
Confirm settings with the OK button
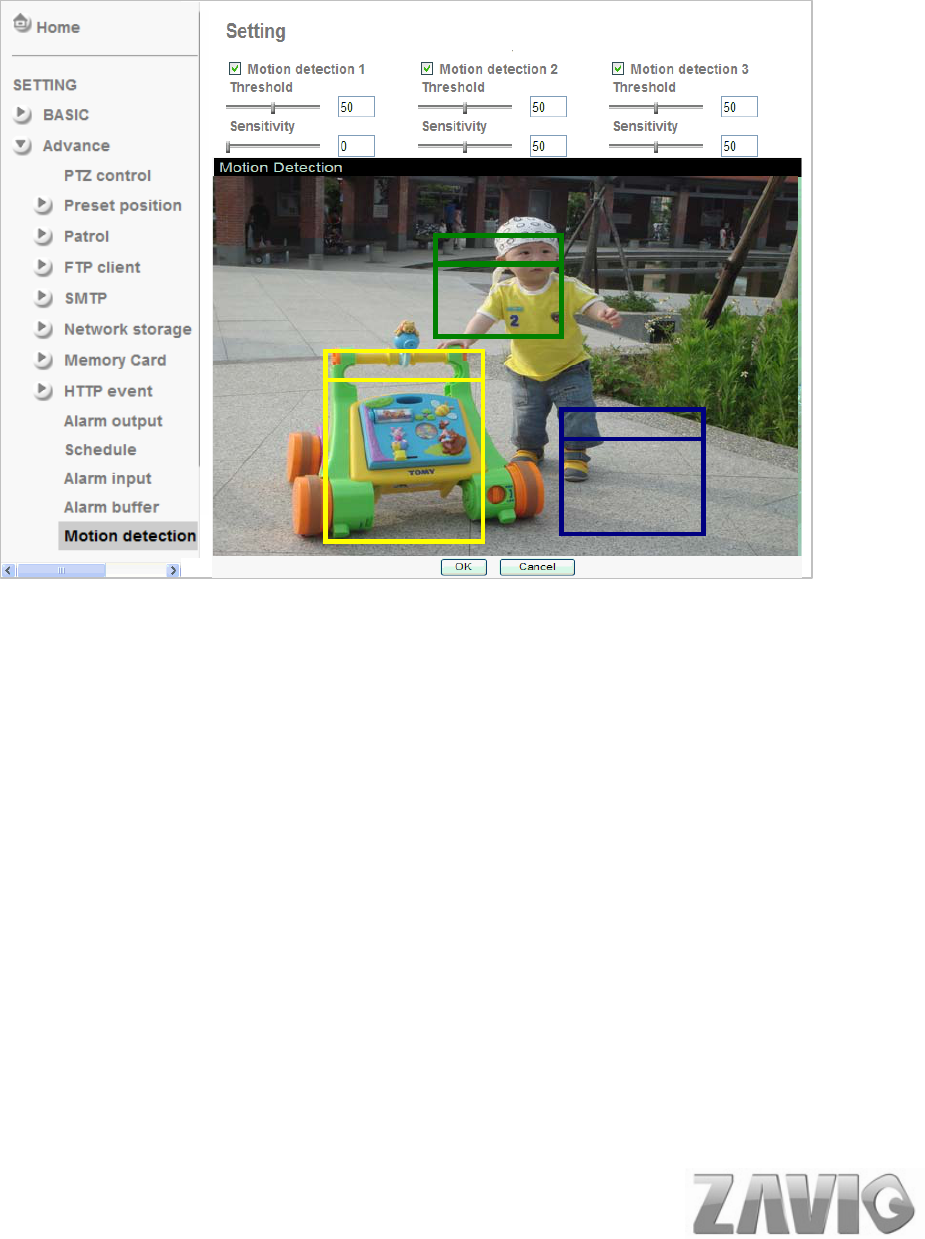(x=464, y=567)
